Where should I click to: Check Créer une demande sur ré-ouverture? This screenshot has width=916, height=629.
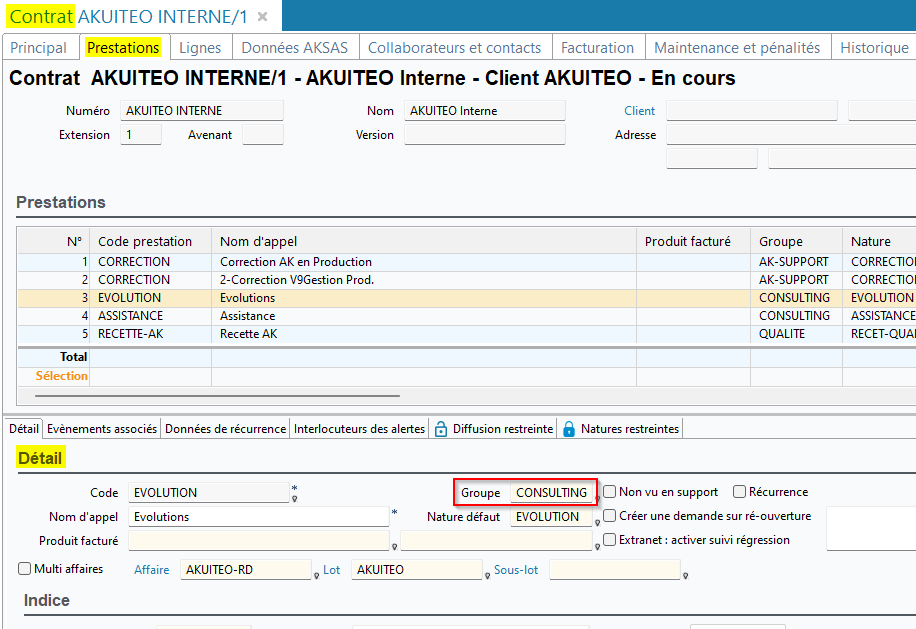click(609, 516)
